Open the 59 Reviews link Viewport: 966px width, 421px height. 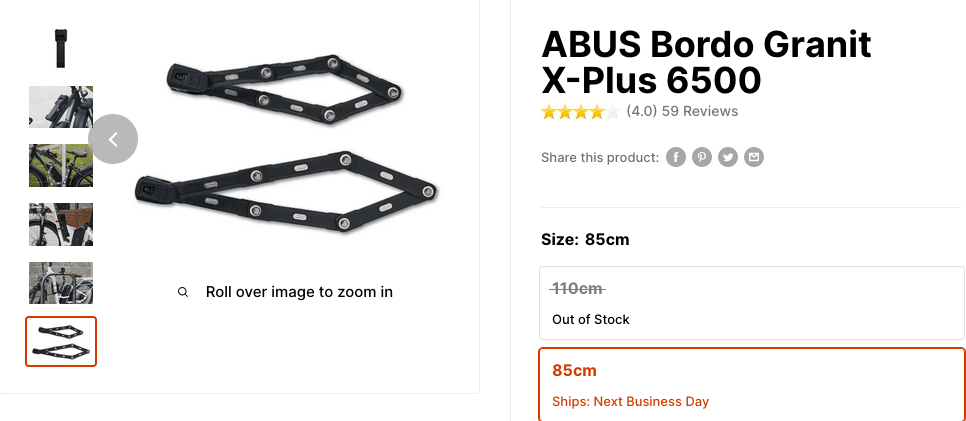pyautogui.click(x=700, y=111)
